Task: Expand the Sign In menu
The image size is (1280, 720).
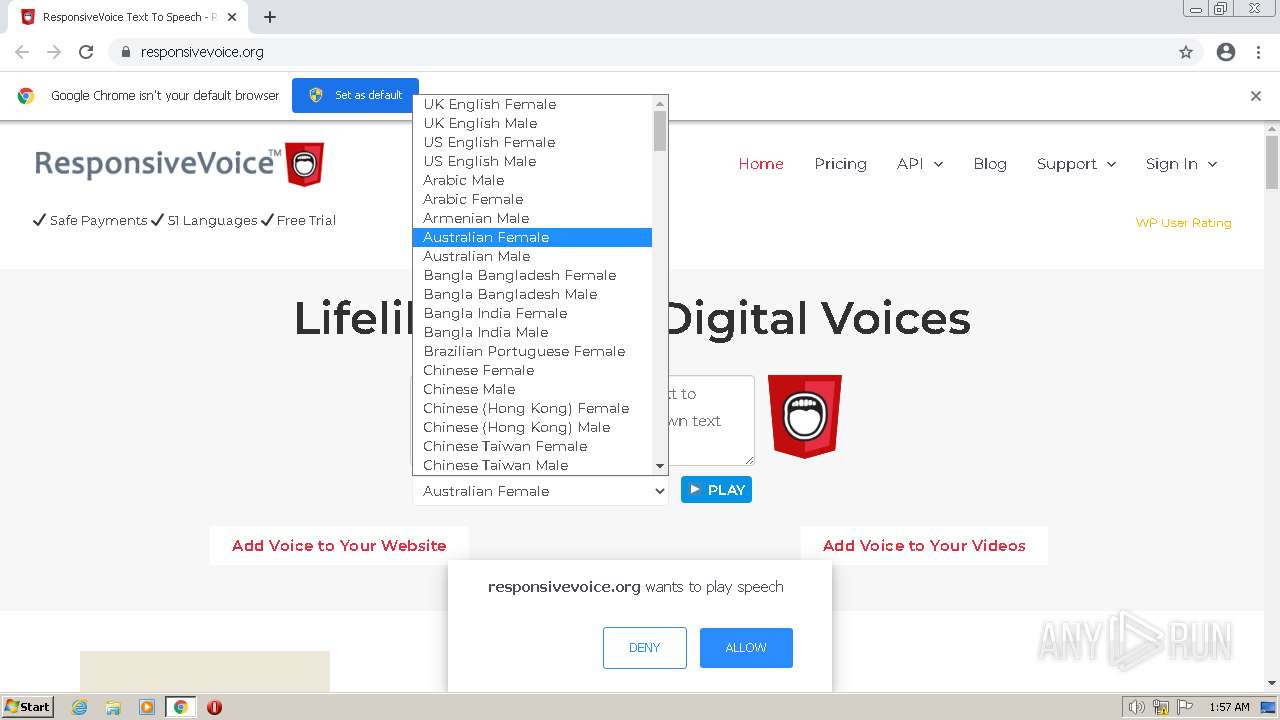Action: [x=1181, y=164]
